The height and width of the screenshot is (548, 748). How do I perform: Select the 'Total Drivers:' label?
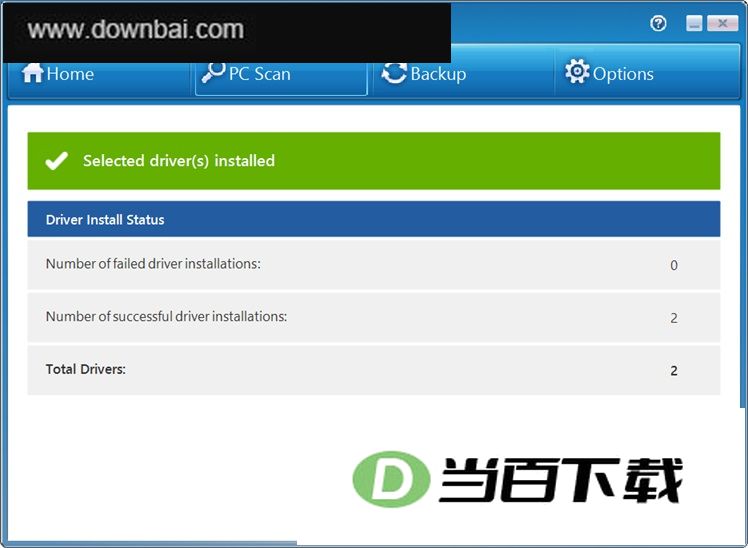pos(86,369)
